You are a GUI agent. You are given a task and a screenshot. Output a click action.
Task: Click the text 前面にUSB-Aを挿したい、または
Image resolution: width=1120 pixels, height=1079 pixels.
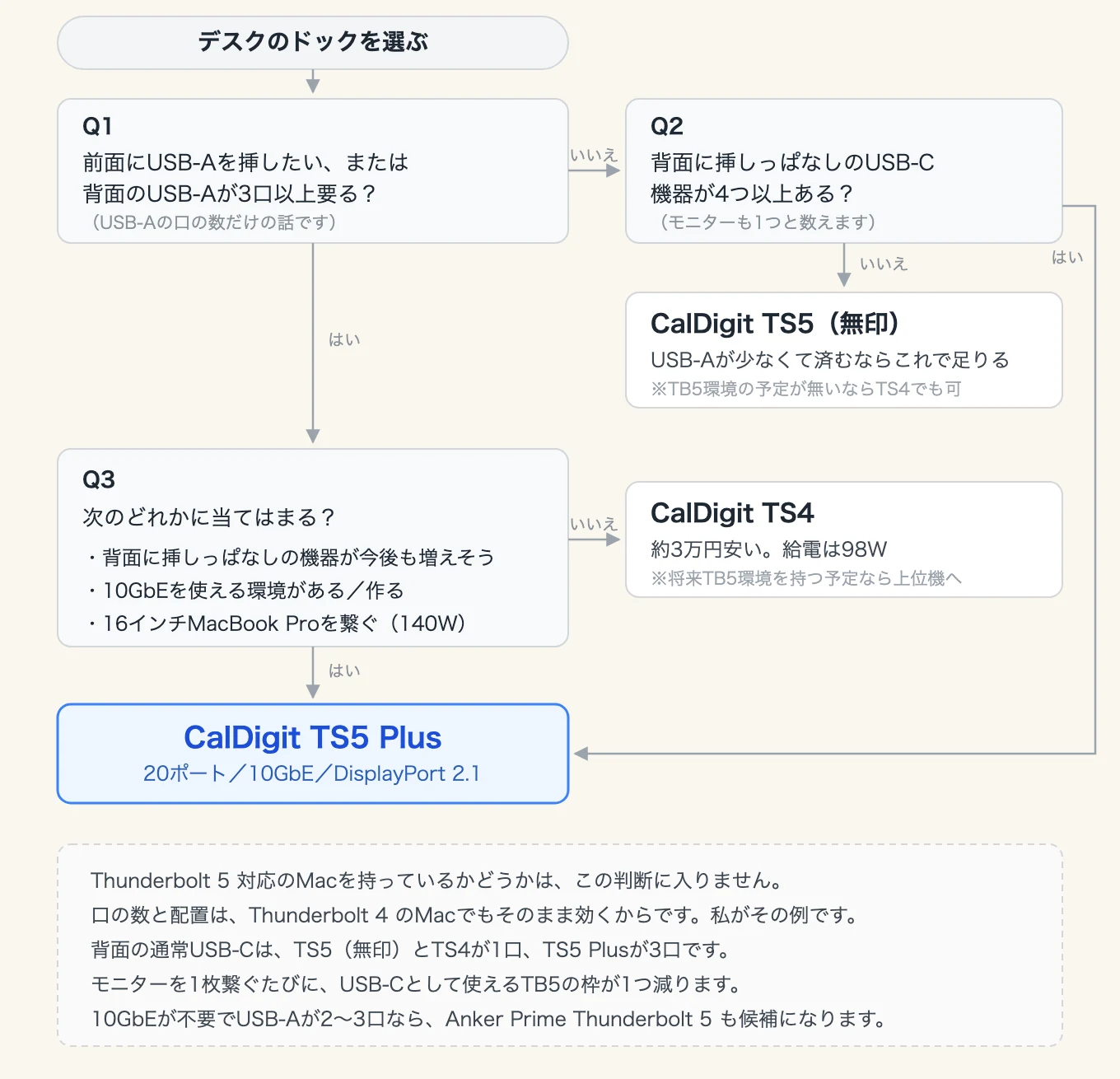point(245,162)
